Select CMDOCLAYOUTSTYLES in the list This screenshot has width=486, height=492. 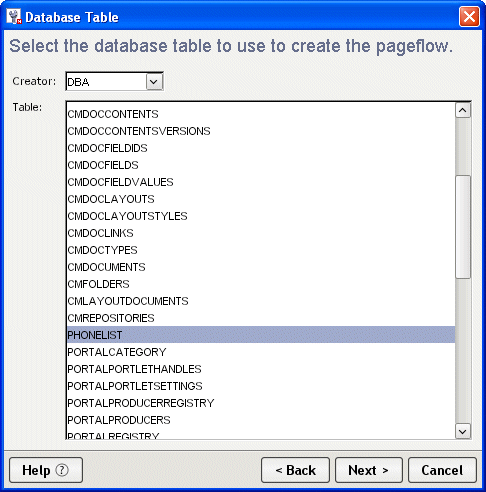(x=261, y=216)
